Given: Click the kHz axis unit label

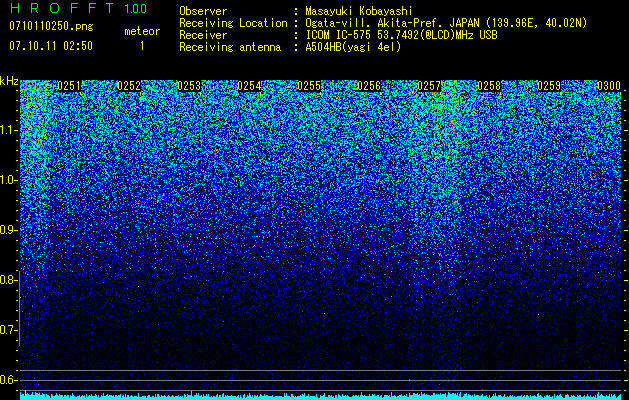Looking at the screenshot, I should coord(9,81).
